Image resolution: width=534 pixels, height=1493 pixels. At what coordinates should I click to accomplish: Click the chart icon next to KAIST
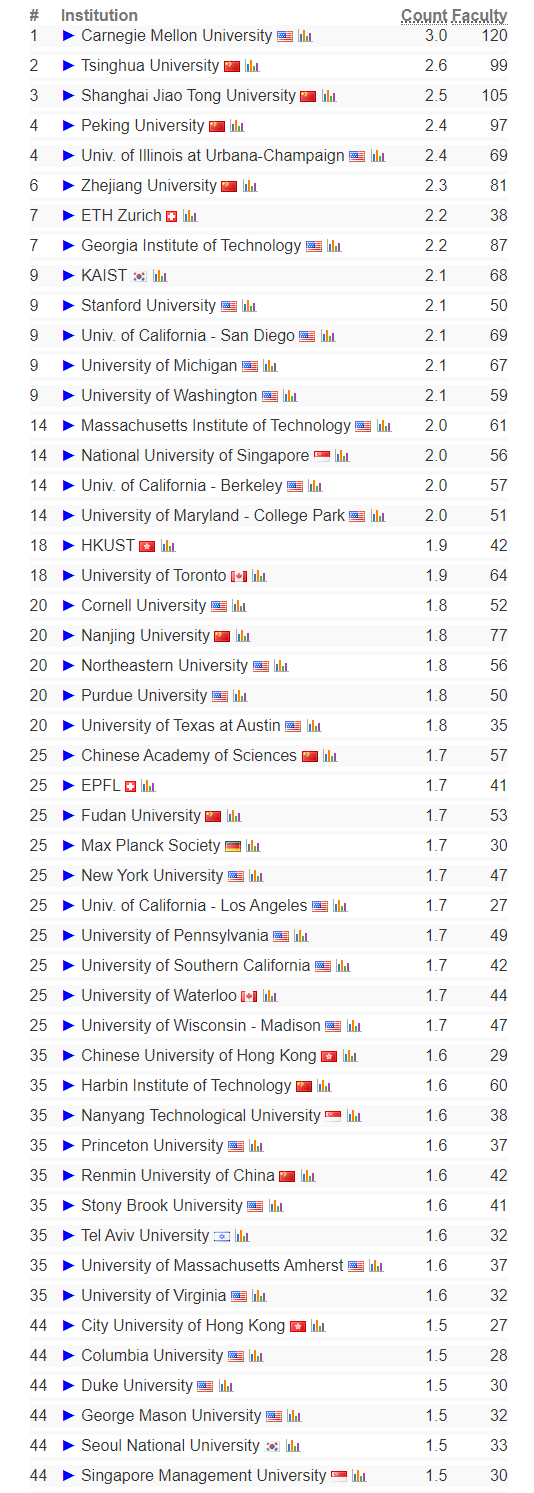(160, 276)
